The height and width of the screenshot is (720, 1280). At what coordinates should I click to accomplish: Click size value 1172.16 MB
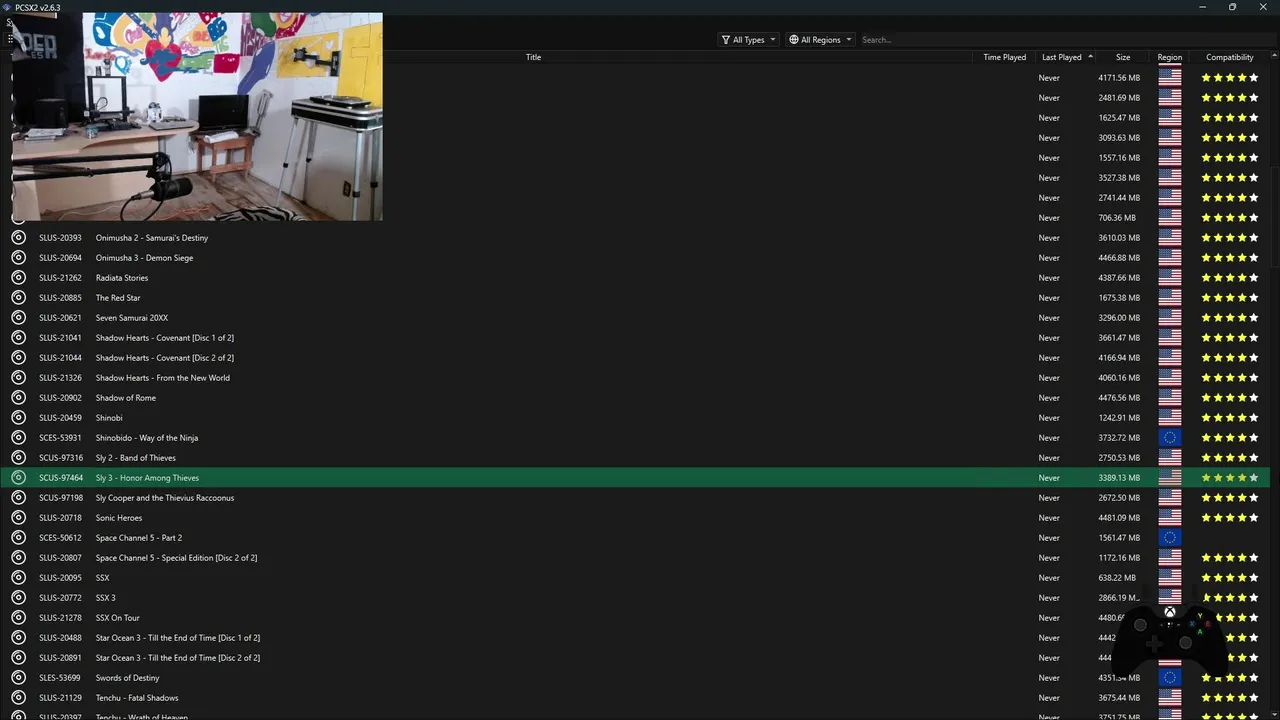1119,558
